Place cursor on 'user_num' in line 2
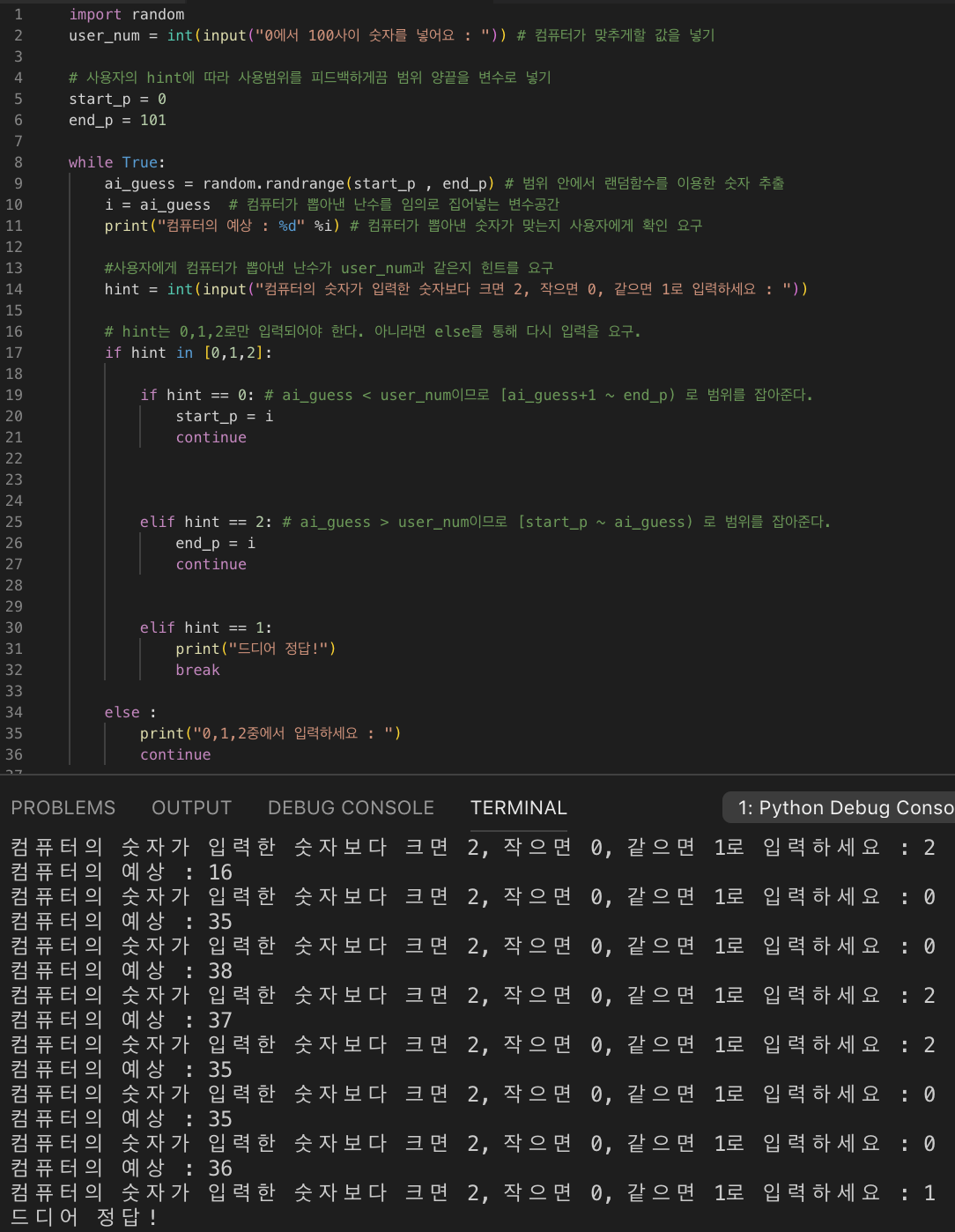 click(x=104, y=35)
